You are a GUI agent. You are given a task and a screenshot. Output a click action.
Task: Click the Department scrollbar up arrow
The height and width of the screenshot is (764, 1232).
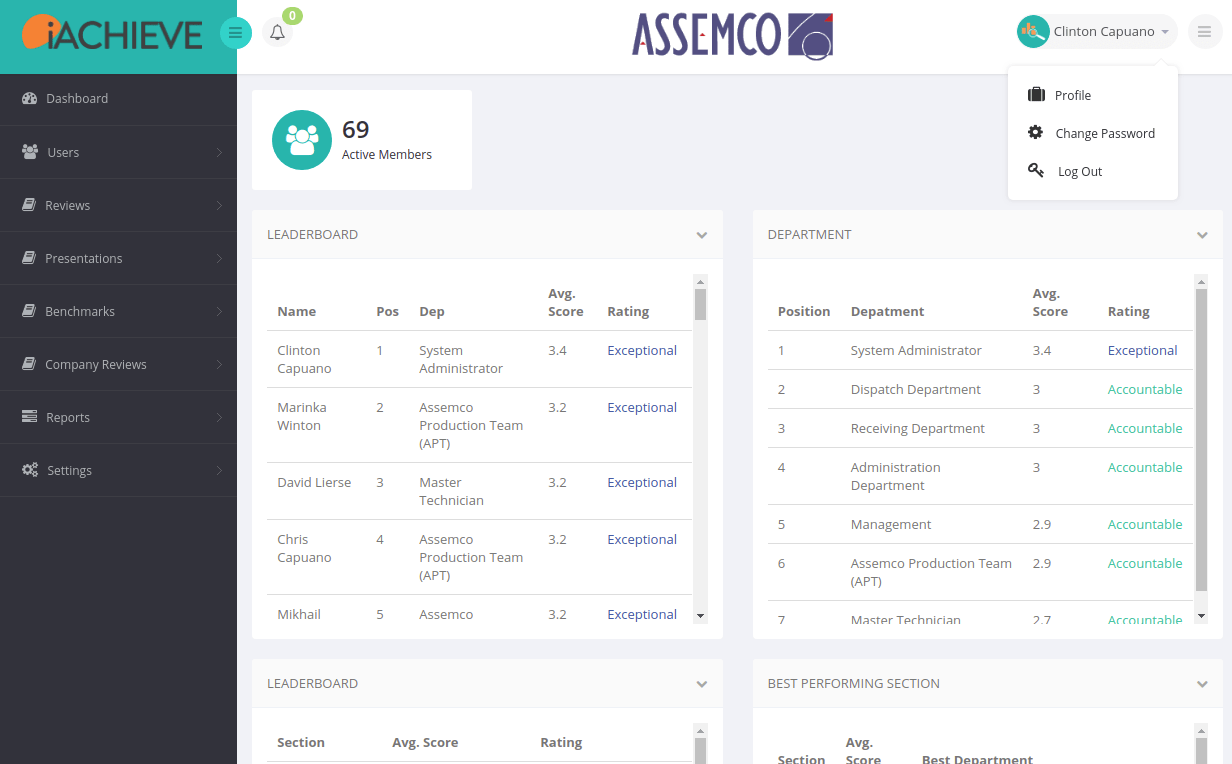click(x=1201, y=282)
